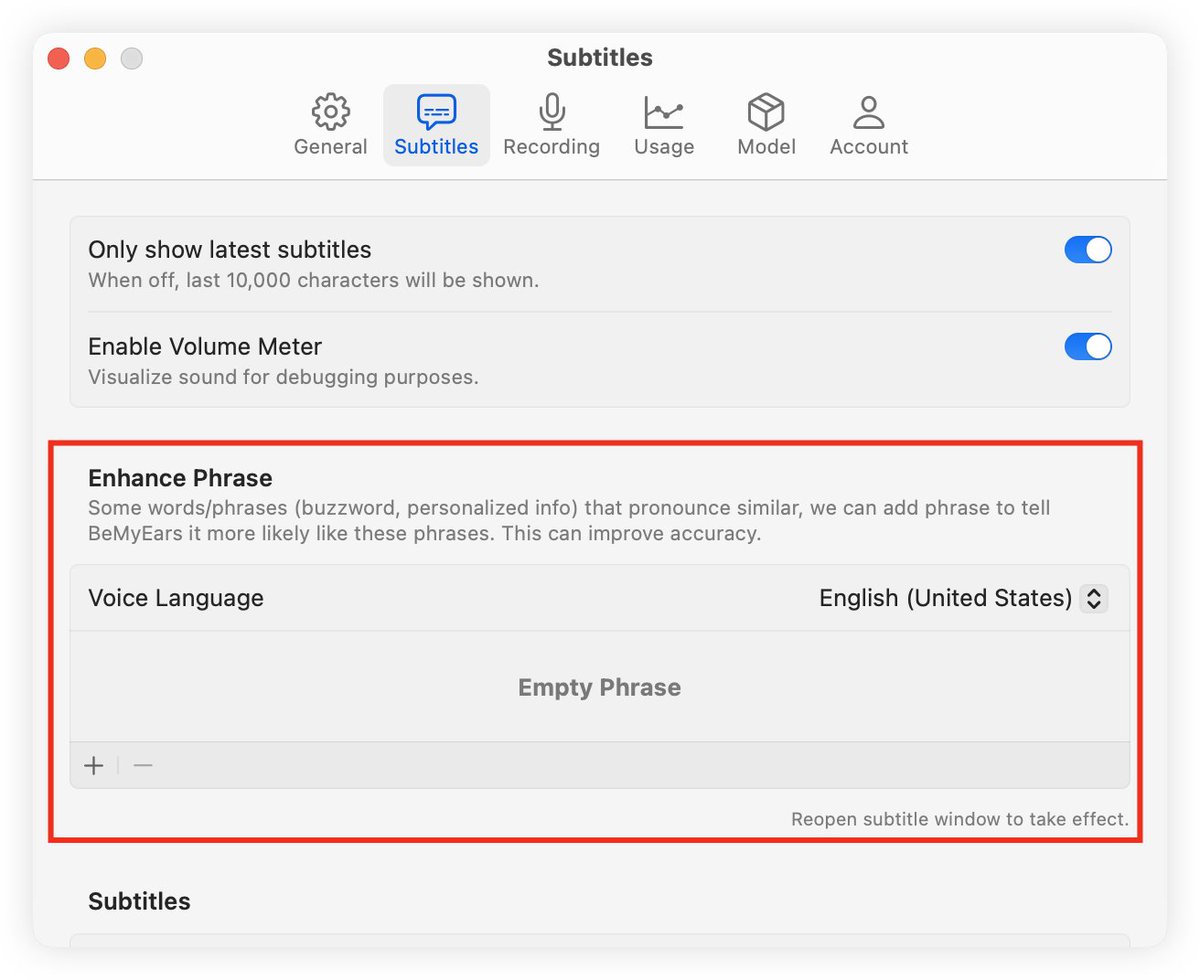Turn off Enable Volume Meter switch
This screenshot has width=1200, height=980.
point(1087,347)
